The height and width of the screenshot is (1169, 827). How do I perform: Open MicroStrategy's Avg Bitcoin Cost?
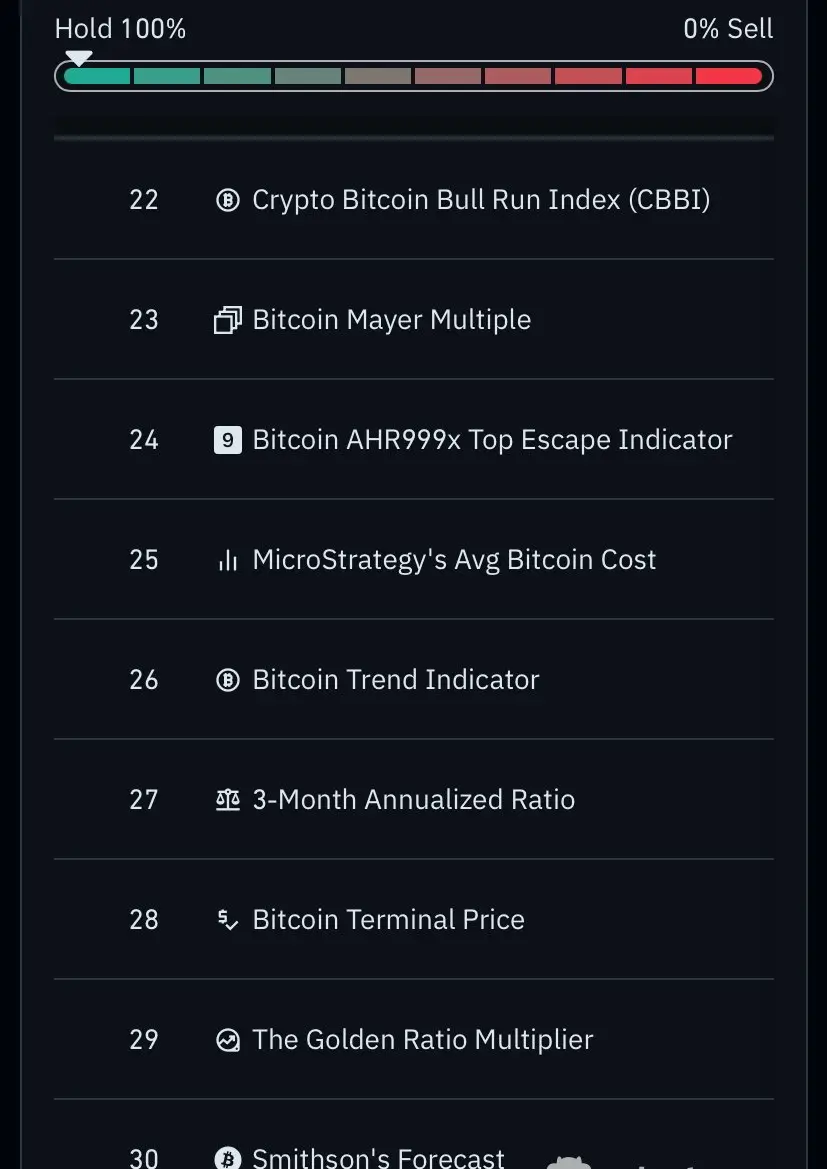[x=454, y=560]
